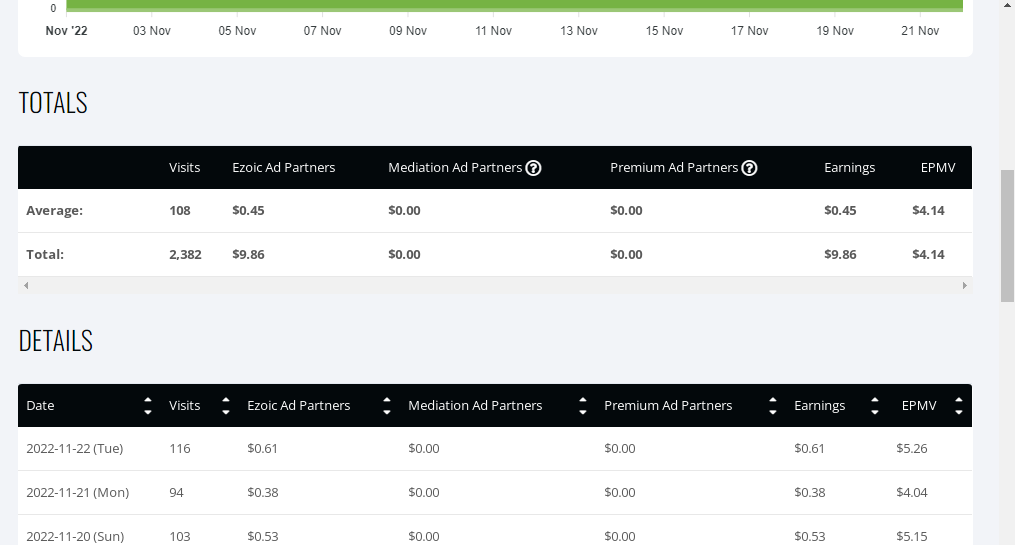Select the 2022-11-21 (Mon) row

click(x=495, y=493)
